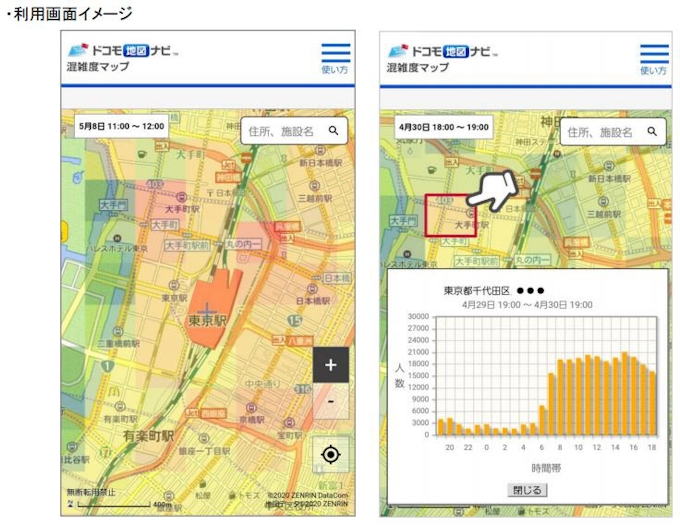Screen dimensions: 680x525
Task: Click search magnifier on the May 8 map
Action: coord(333,131)
